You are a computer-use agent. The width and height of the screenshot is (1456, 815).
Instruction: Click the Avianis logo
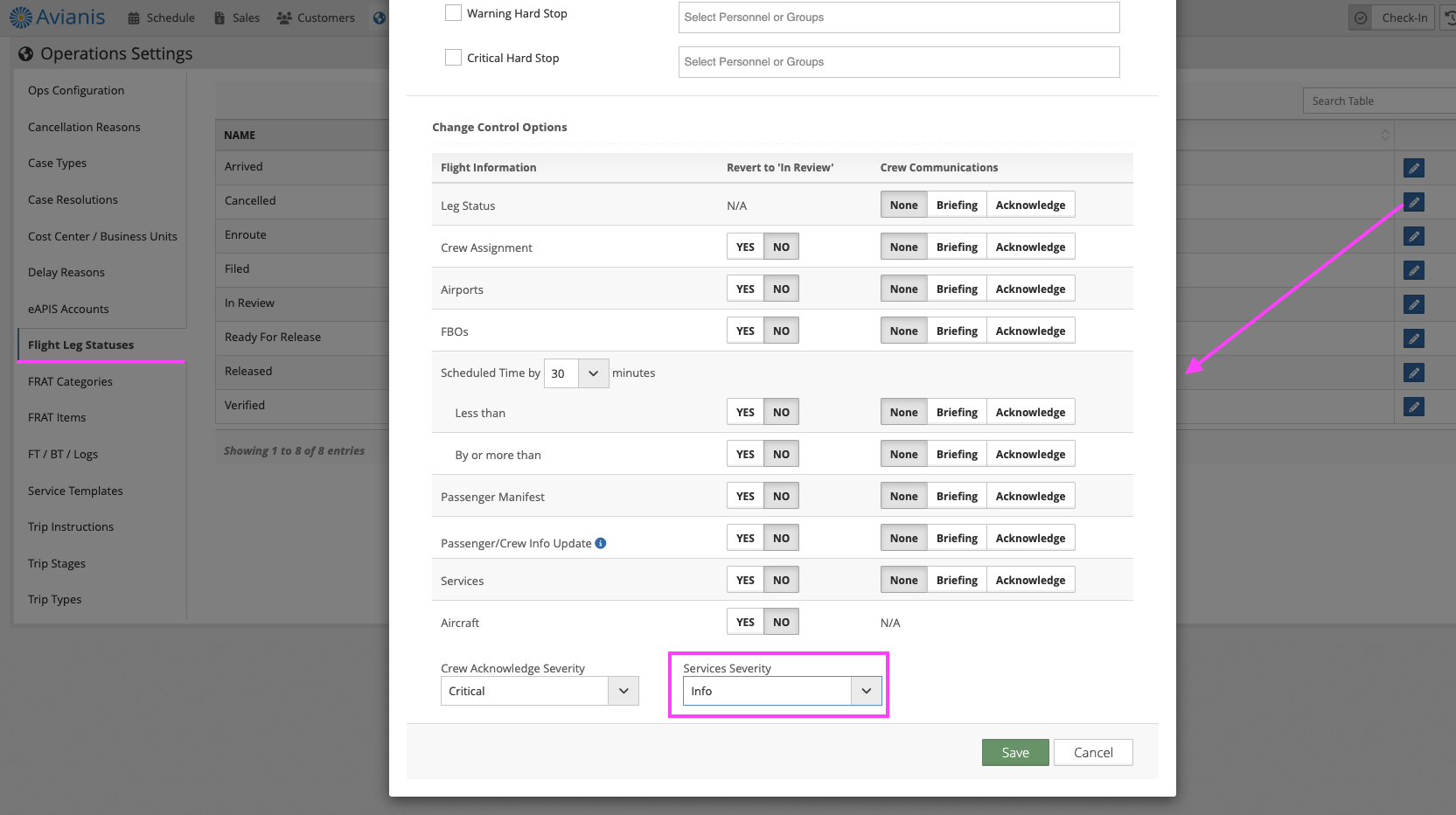tap(58, 17)
